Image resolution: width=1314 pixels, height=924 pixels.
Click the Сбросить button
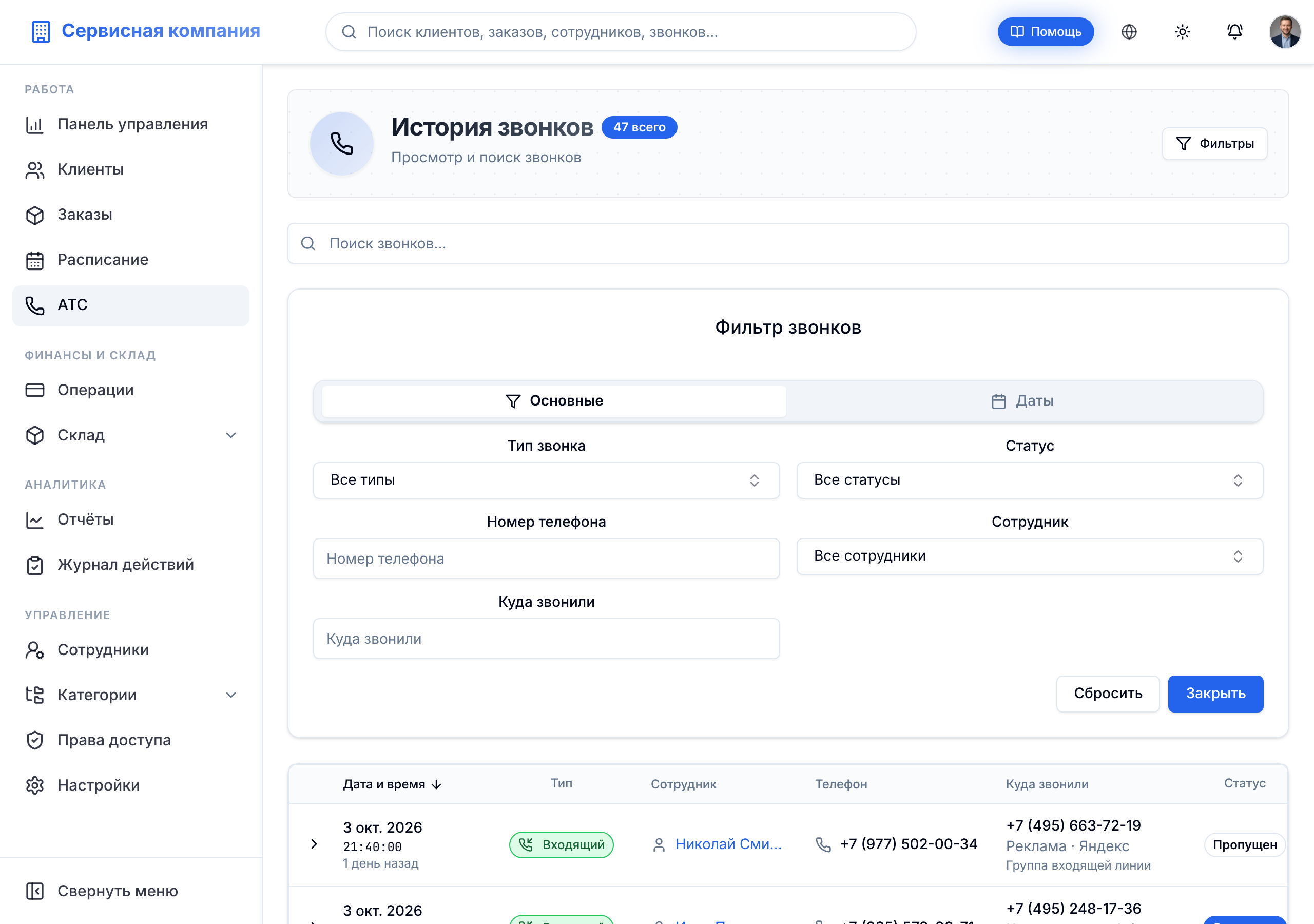(1107, 694)
